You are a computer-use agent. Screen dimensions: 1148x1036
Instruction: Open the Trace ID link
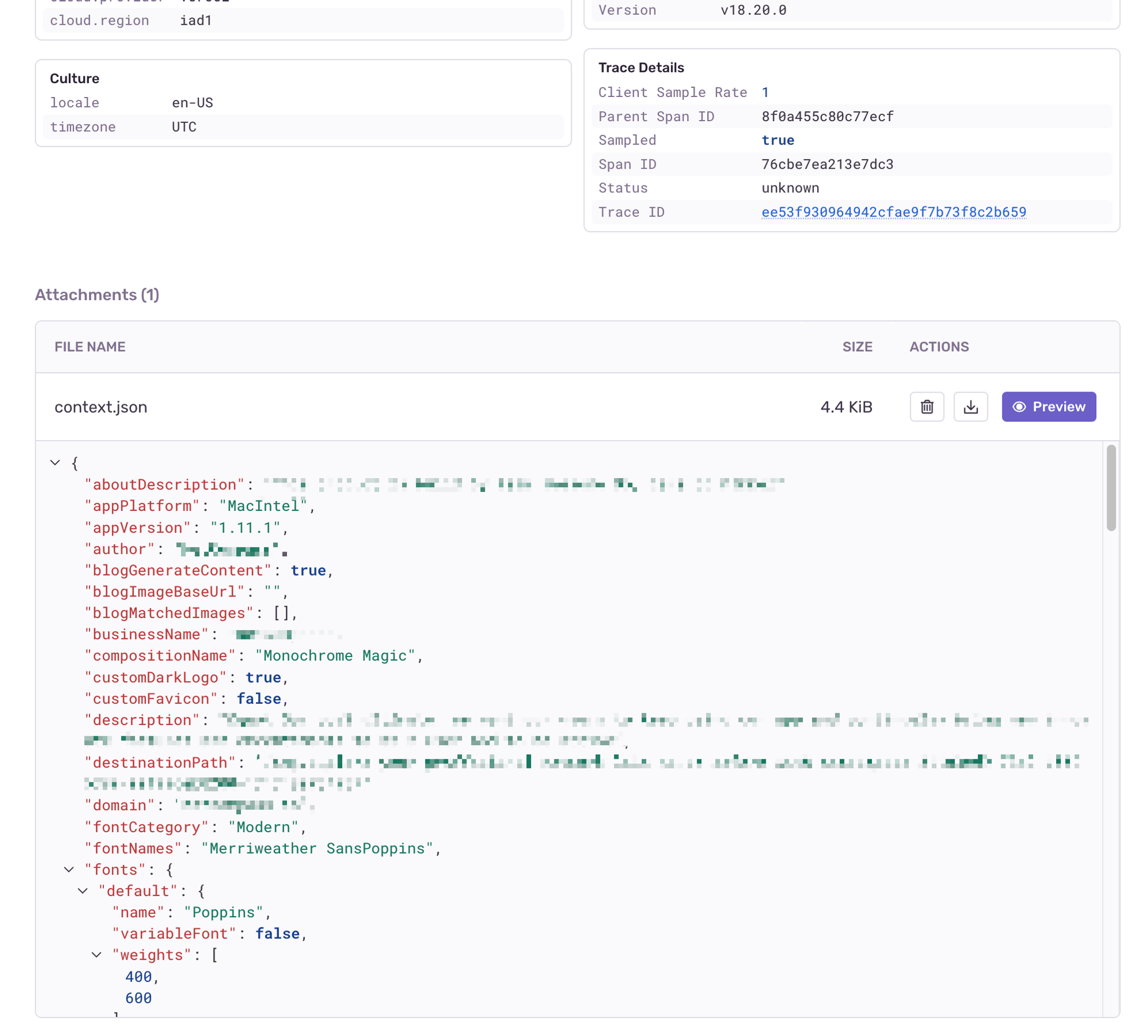coord(893,212)
